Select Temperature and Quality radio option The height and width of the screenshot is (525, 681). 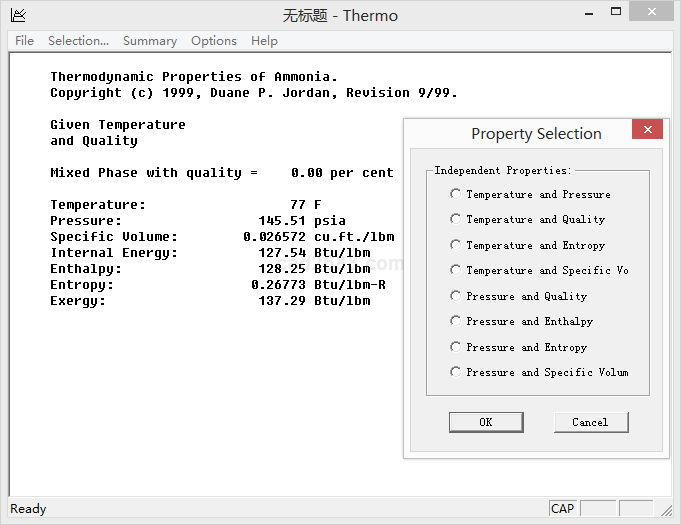(x=456, y=219)
